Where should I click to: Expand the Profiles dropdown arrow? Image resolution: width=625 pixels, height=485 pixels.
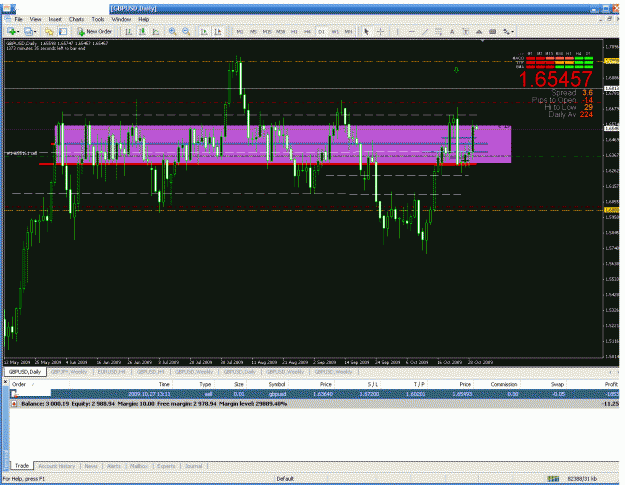[x=35, y=31]
